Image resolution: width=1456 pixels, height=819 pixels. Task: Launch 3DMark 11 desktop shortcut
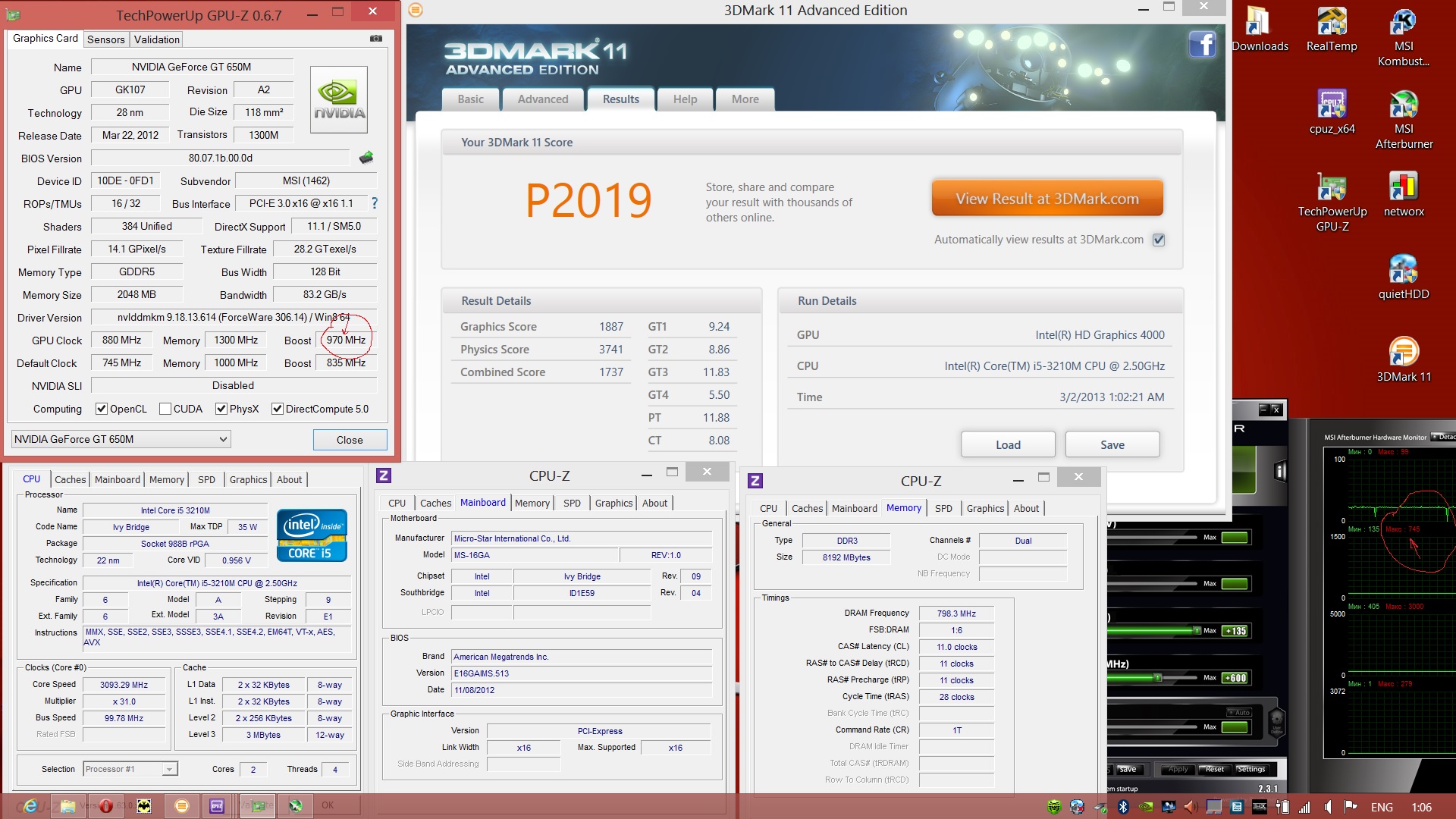(x=1404, y=360)
